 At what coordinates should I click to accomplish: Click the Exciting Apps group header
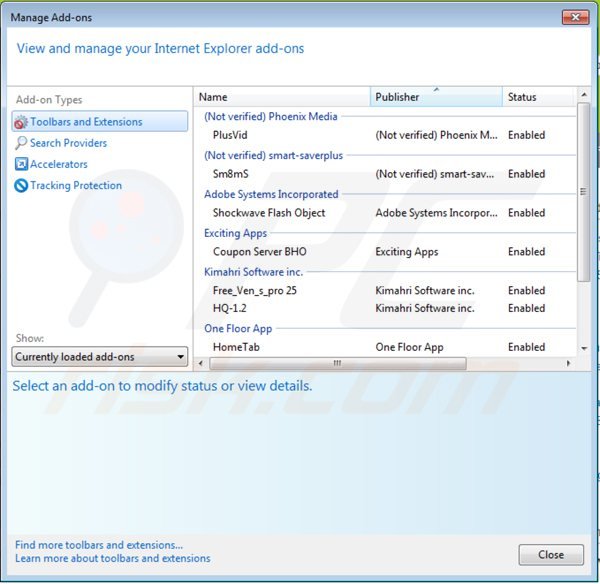click(235, 233)
